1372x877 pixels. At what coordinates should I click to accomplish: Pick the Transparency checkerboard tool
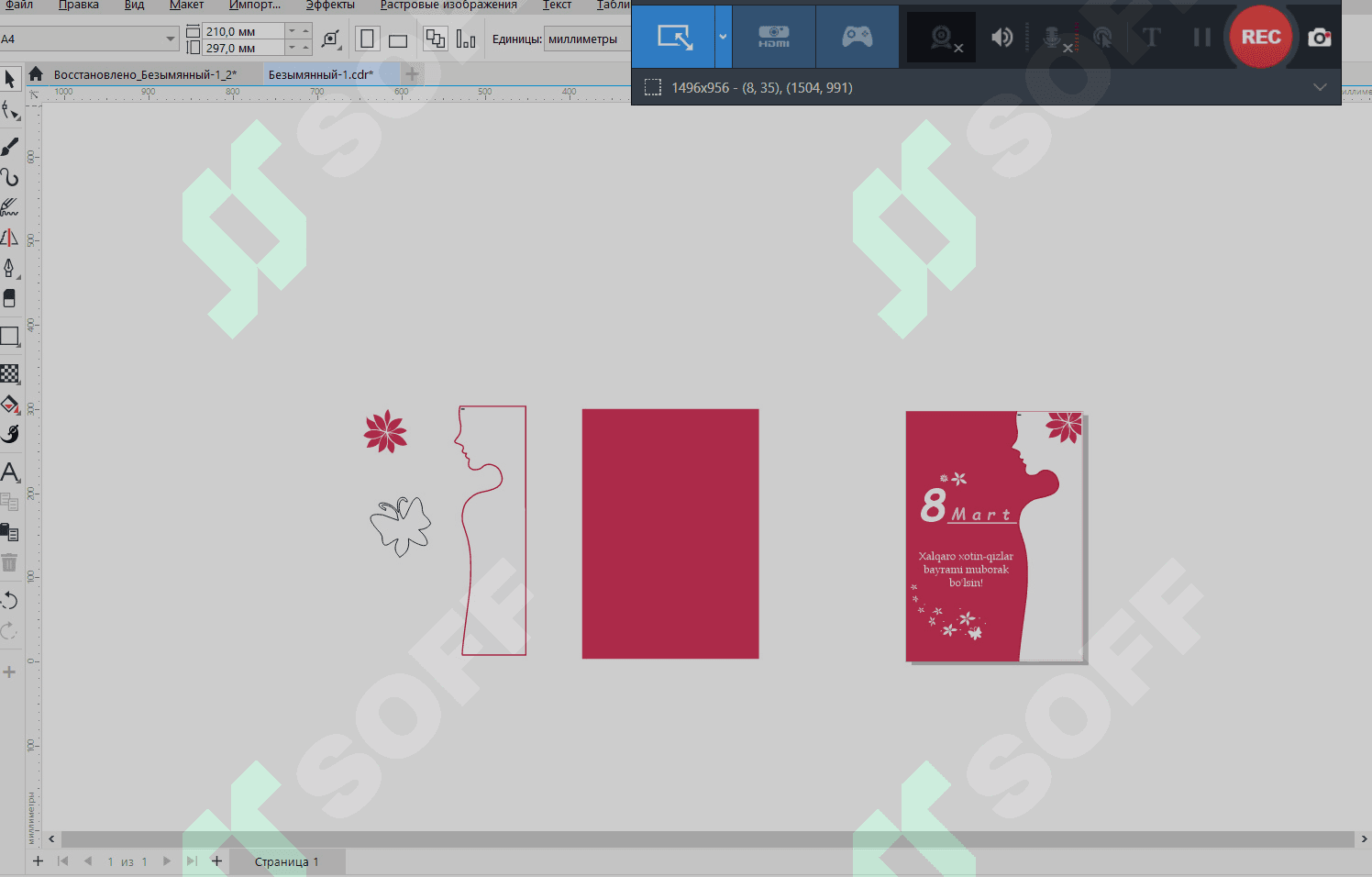point(10,373)
